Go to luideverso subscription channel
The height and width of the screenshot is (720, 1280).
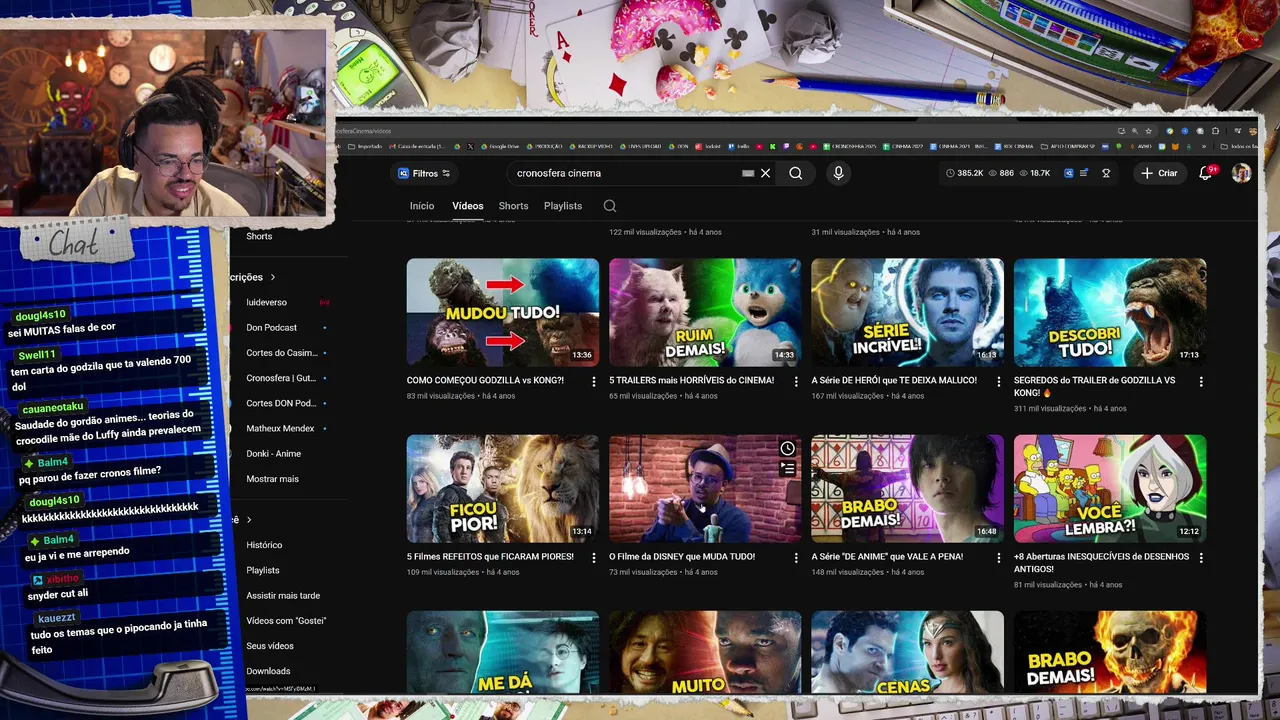(266, 302)
